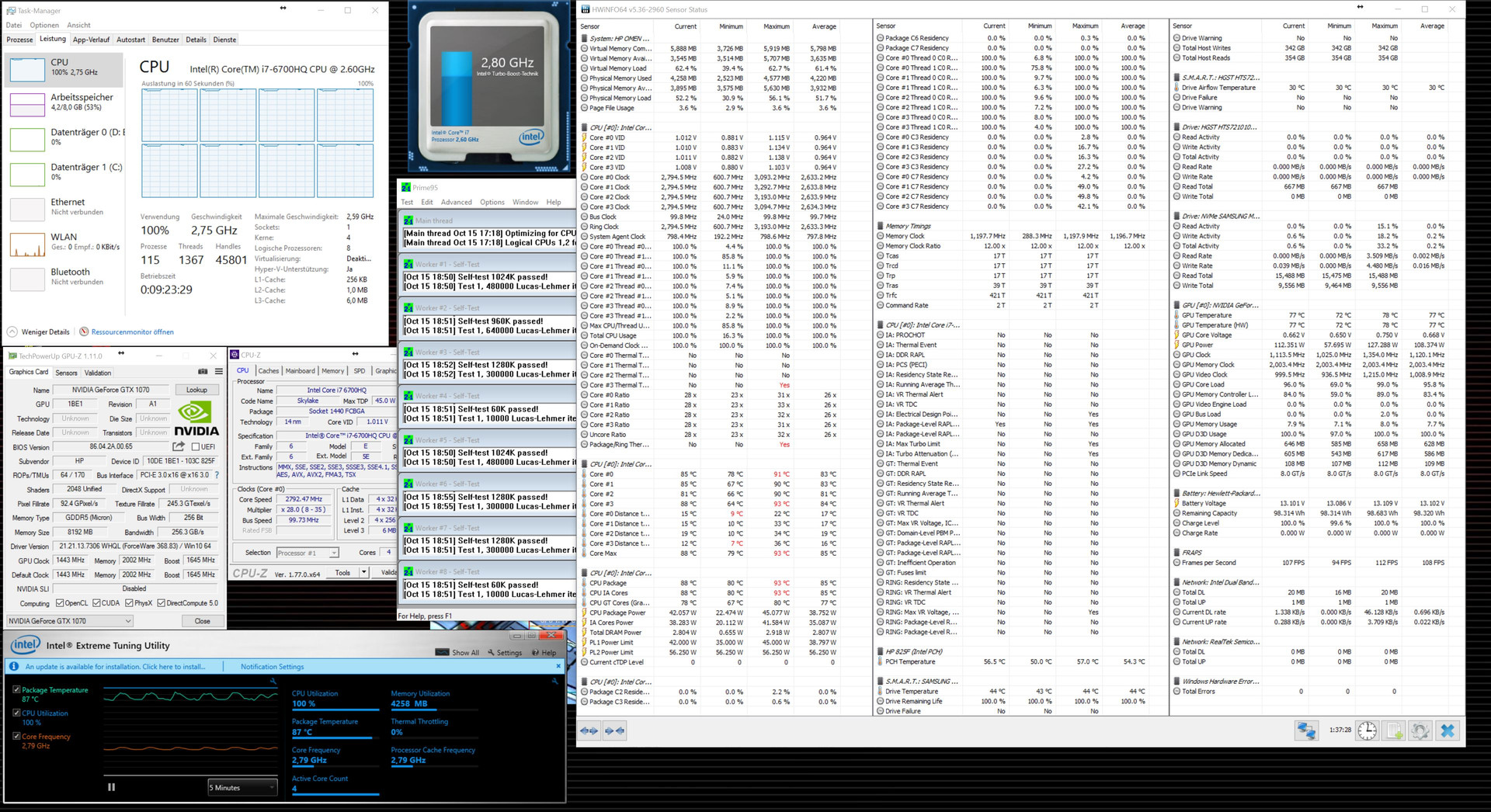Switch to Task Manager Prozesse tab

(19, 40)
